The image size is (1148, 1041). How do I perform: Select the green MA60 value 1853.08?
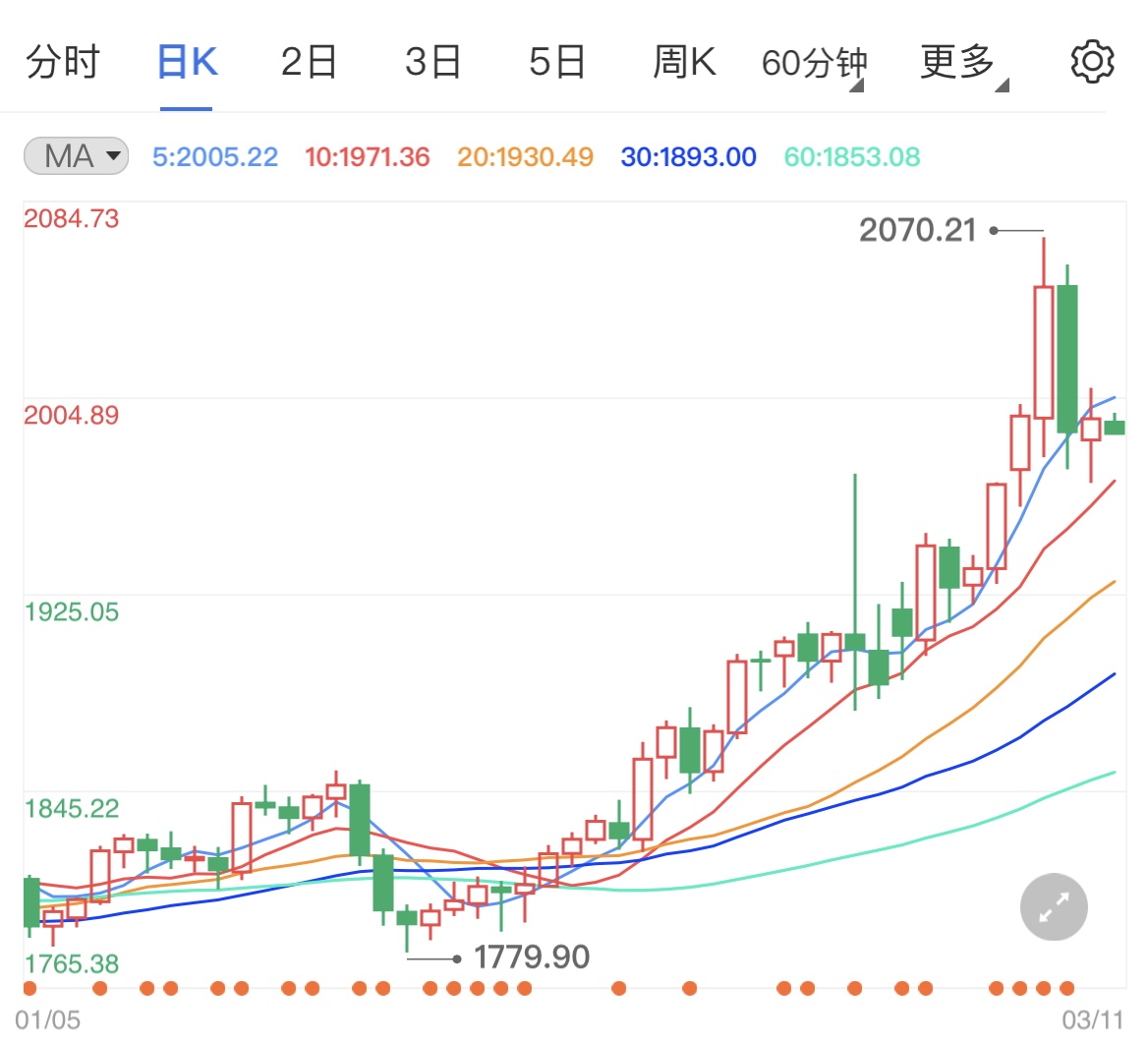click(x=850, y=157)
